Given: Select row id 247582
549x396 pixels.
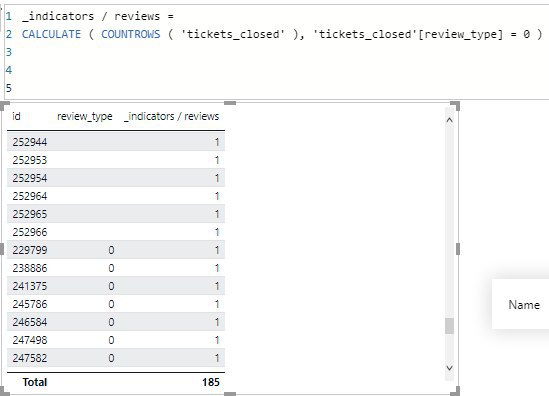Looking at the screenshot, I should coord(116,358).
